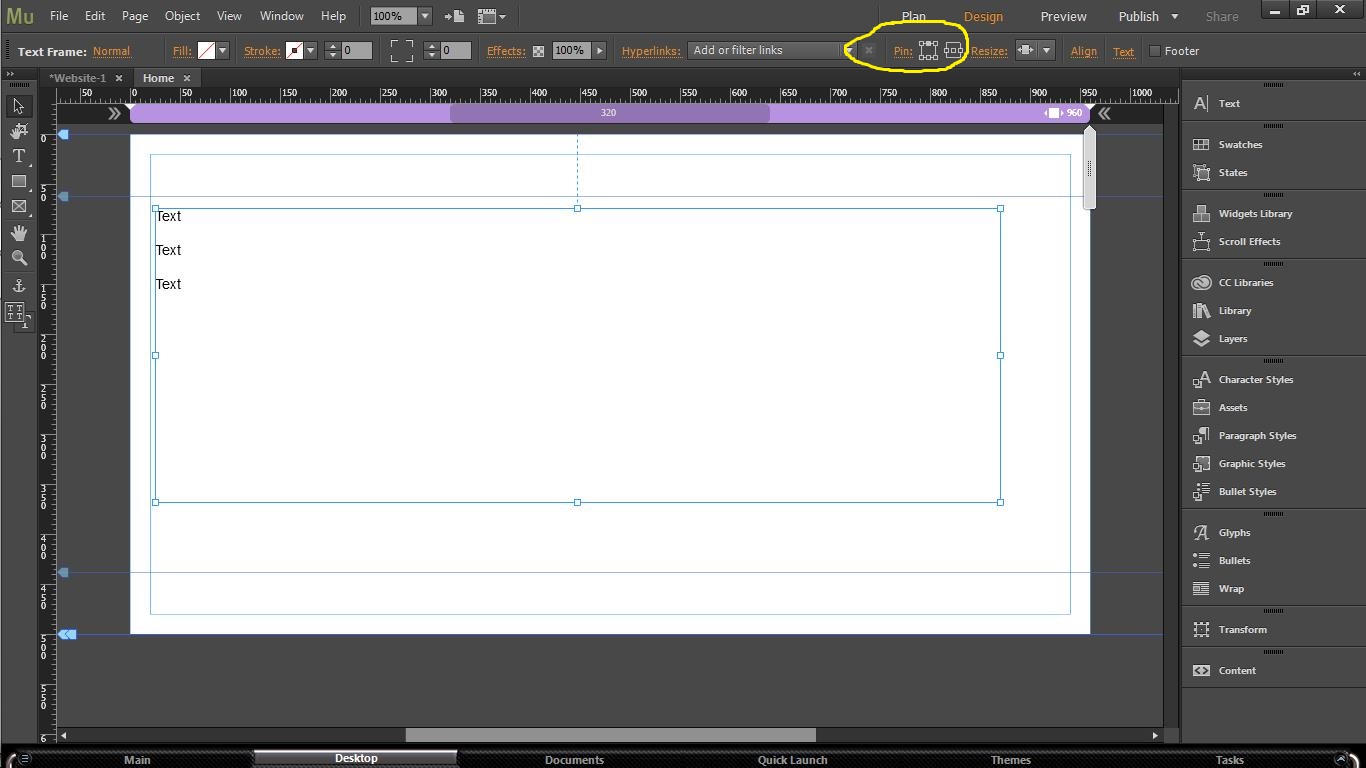Open the Publish dropdown arrow

pyautogui.click(x=1174, y=16)
